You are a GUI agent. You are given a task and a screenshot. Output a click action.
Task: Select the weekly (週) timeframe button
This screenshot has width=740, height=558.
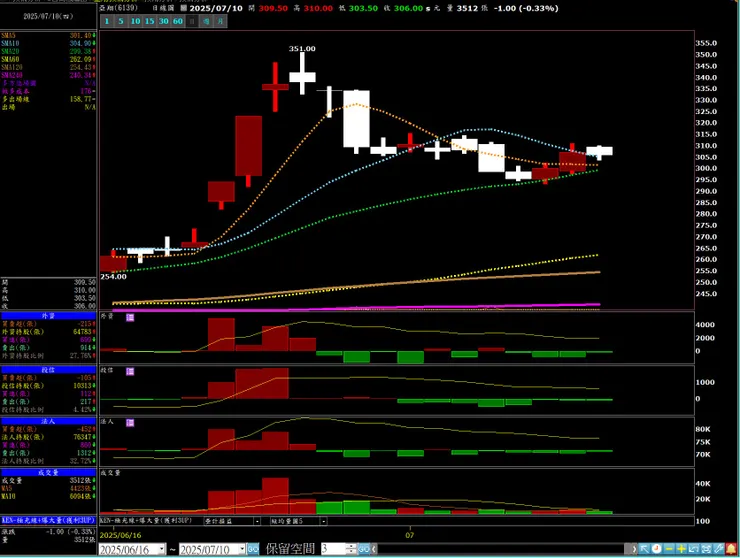(x=206, y=21)
